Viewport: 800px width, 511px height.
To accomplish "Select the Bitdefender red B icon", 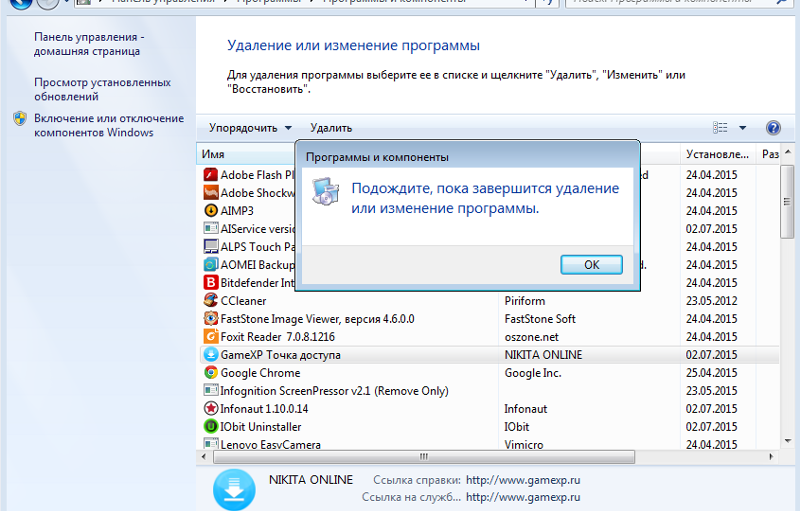I will 211,283.
